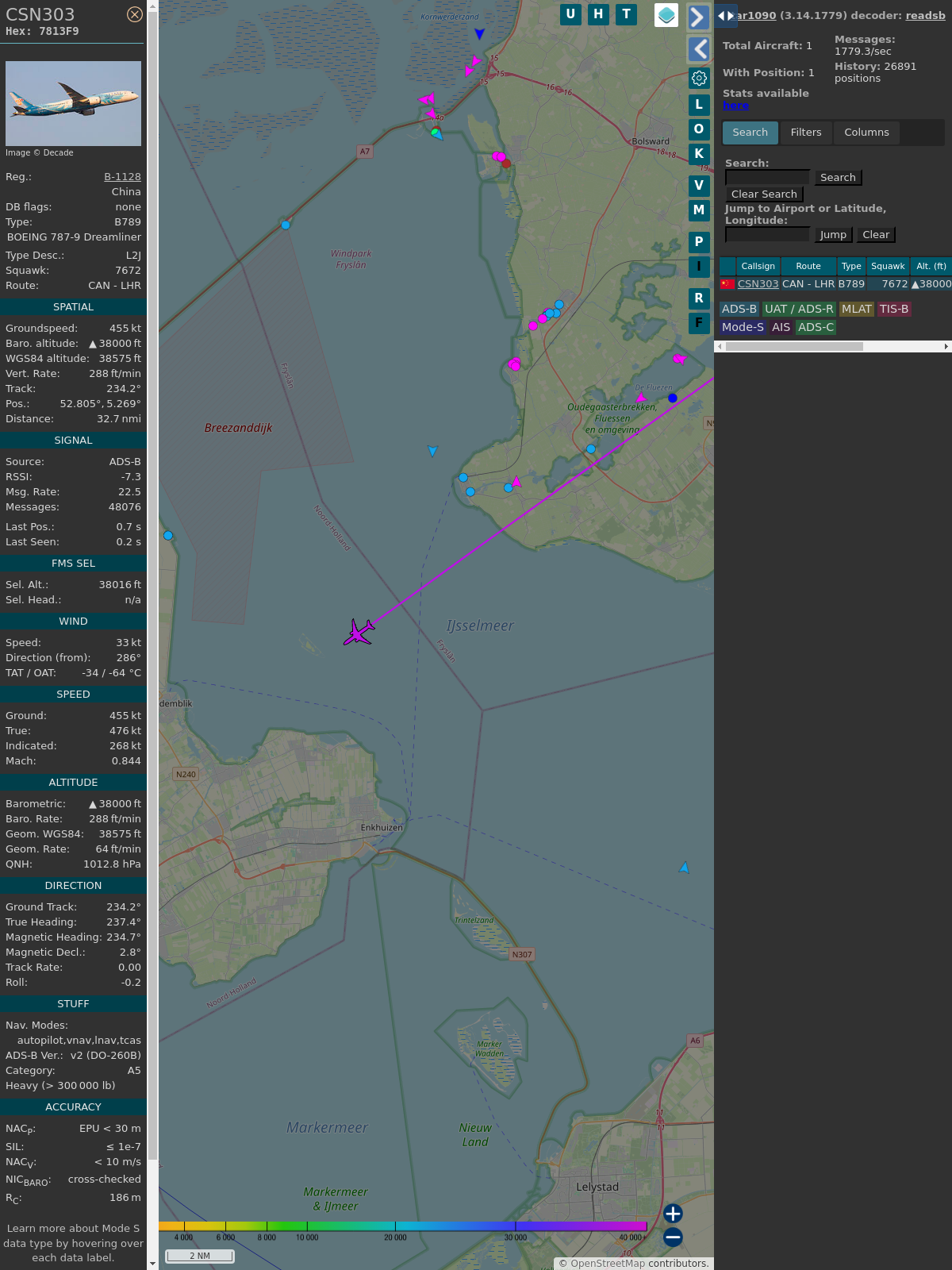The height and width of the screenshot is (1270, 952).
Task: Click the MLAT legend tag
Action: (856, 310)
